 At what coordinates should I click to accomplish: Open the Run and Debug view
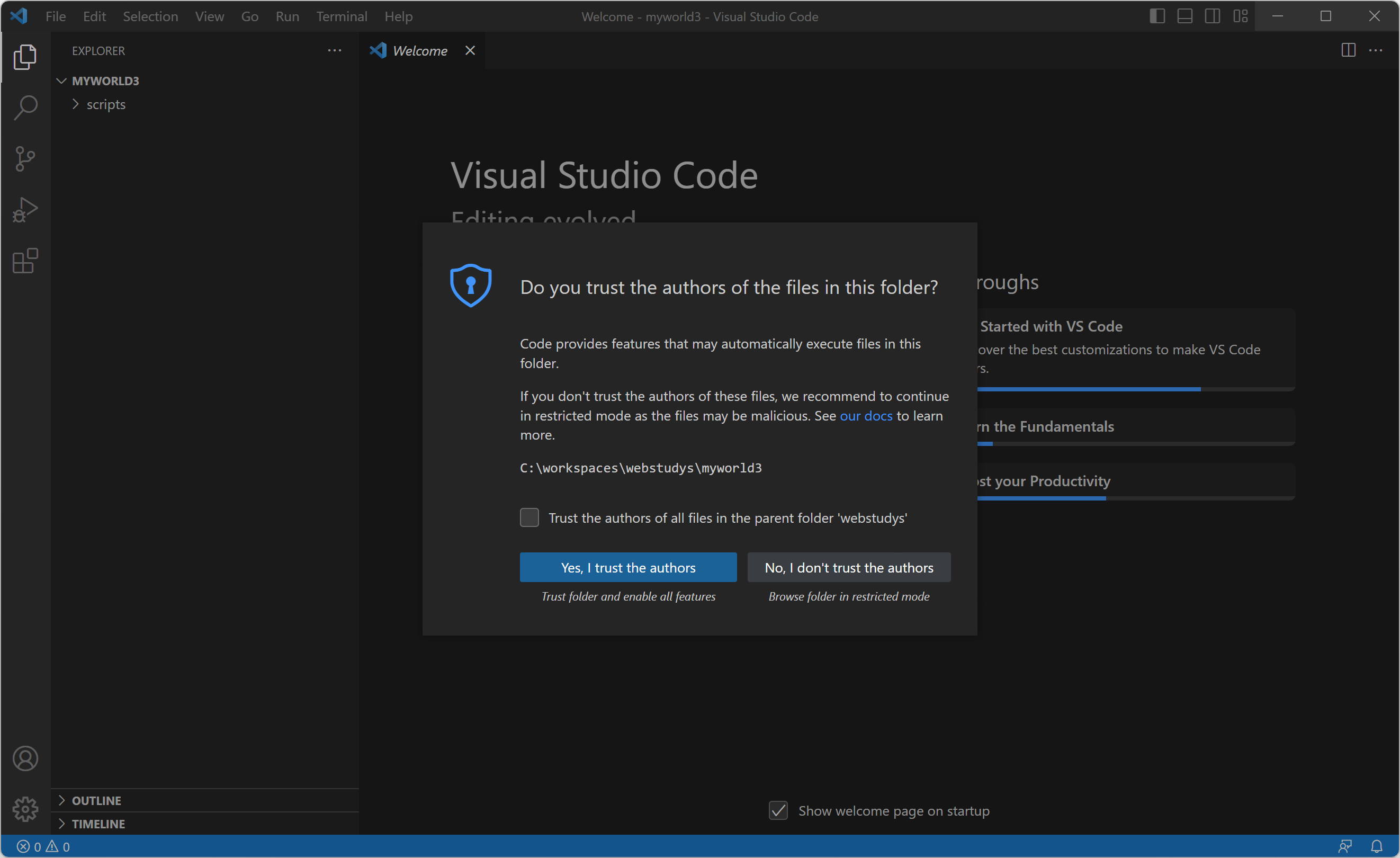(x=25, y=210)
